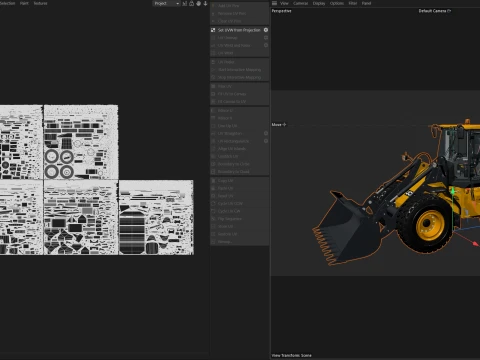Choose Remap... command
This screenshot has width=480, height=360.
coord(239,242)
